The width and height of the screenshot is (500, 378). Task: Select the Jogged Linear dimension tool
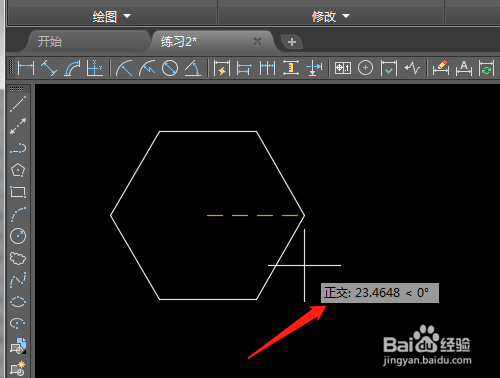coord(412,68)
